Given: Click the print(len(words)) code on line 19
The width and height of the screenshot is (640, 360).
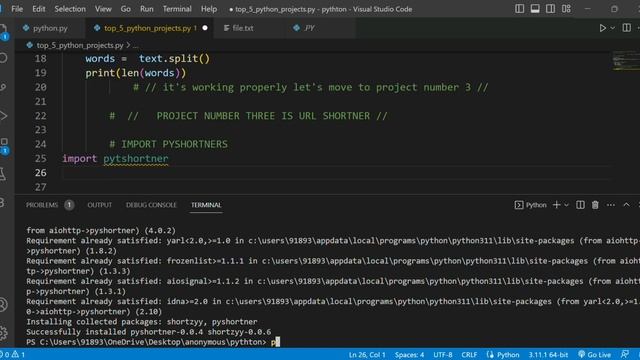Looking at the screenshot, I should click(136, 73).
